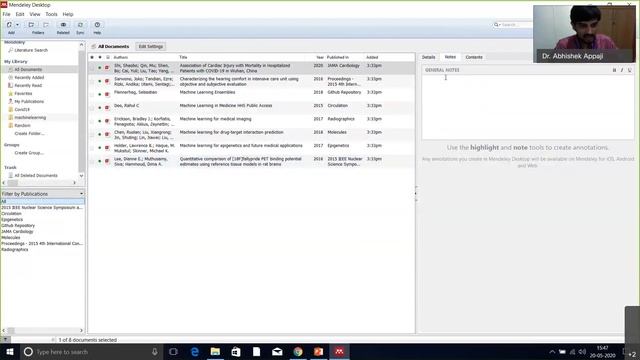Open the PDF icon for Chen, Ruolan row
The height and width of the screenshot is (360, 640).
pyautogui.click(x=107, y=134)
